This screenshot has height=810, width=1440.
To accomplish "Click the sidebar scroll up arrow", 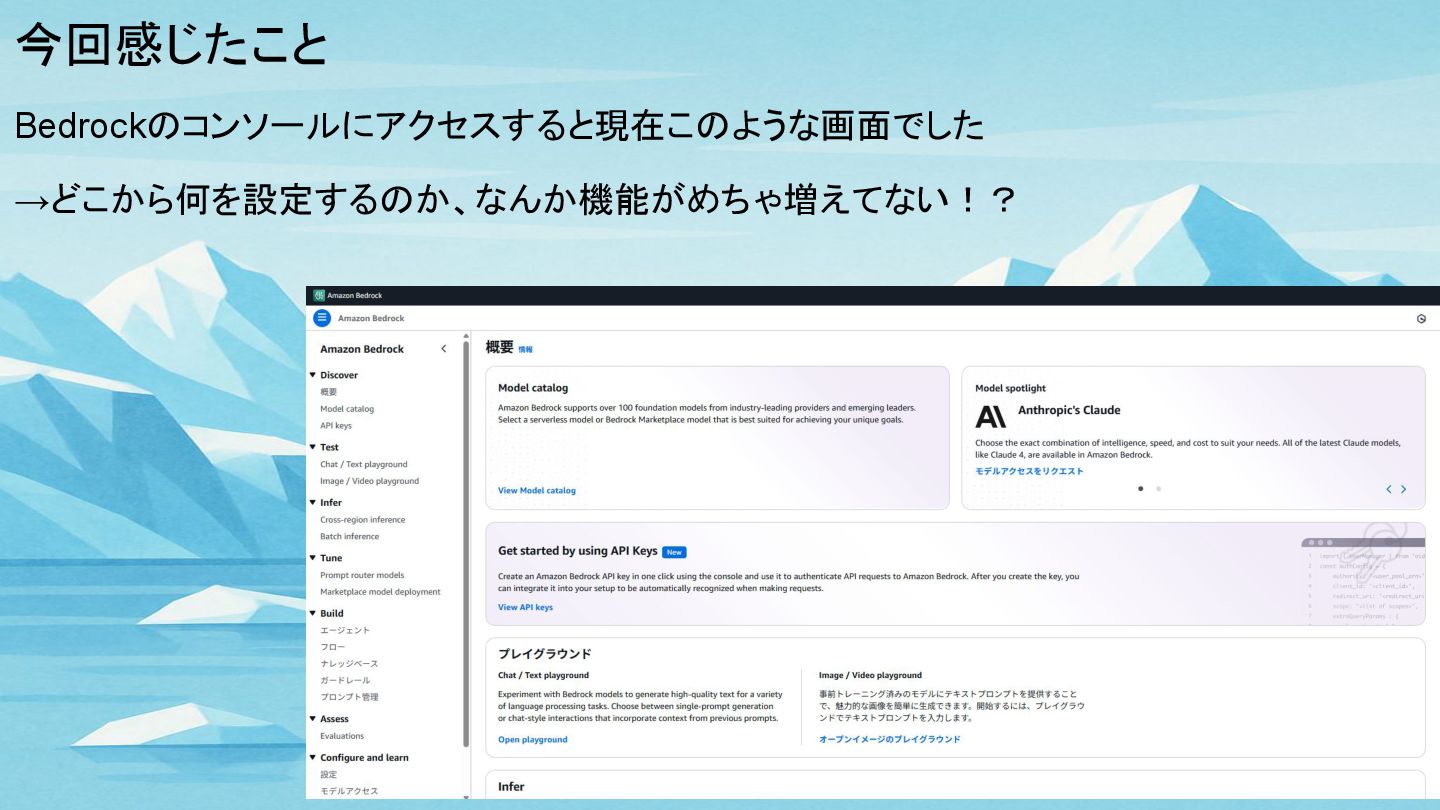I will coord(466,336).
